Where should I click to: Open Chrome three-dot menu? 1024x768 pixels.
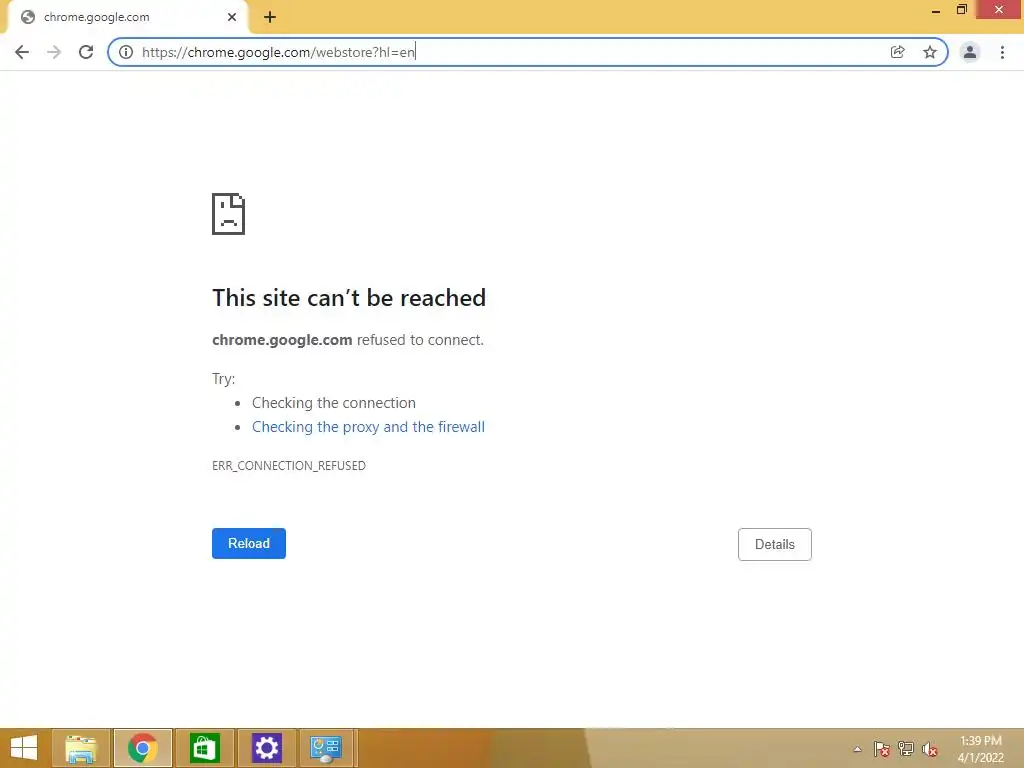1002,52
